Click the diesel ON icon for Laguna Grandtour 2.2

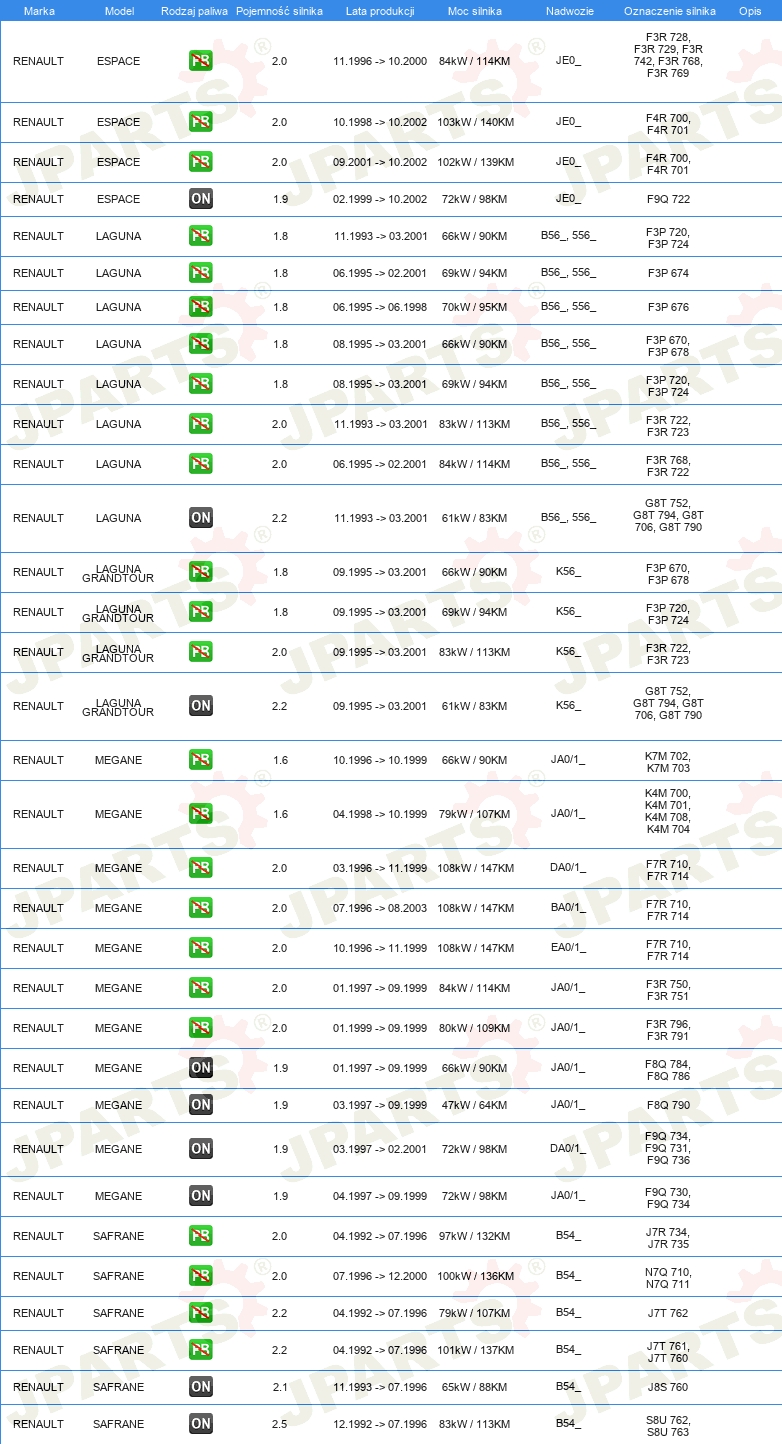pyautogui.click(x=200, y=706)
